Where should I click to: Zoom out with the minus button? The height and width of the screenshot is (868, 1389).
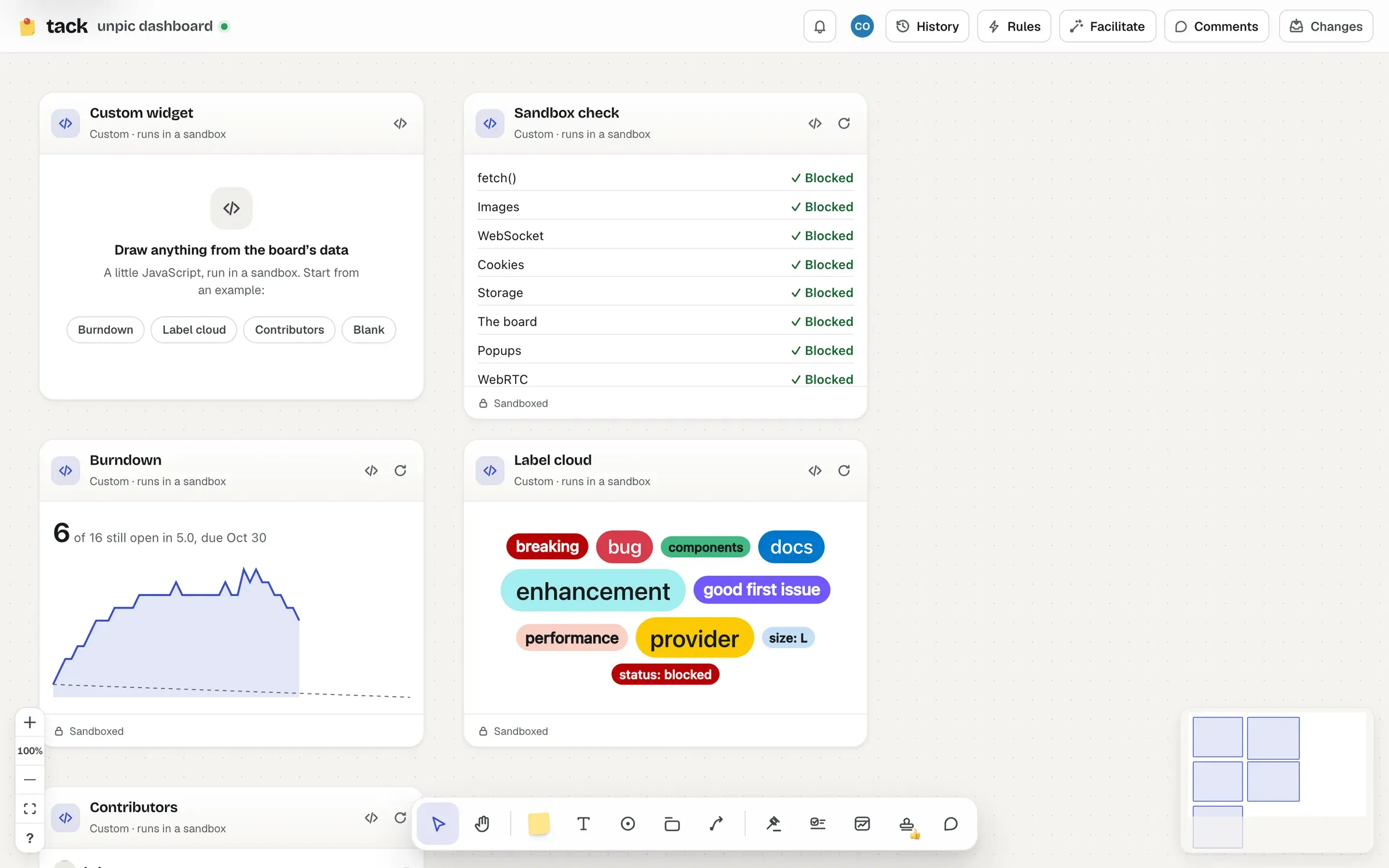[30, 779]
